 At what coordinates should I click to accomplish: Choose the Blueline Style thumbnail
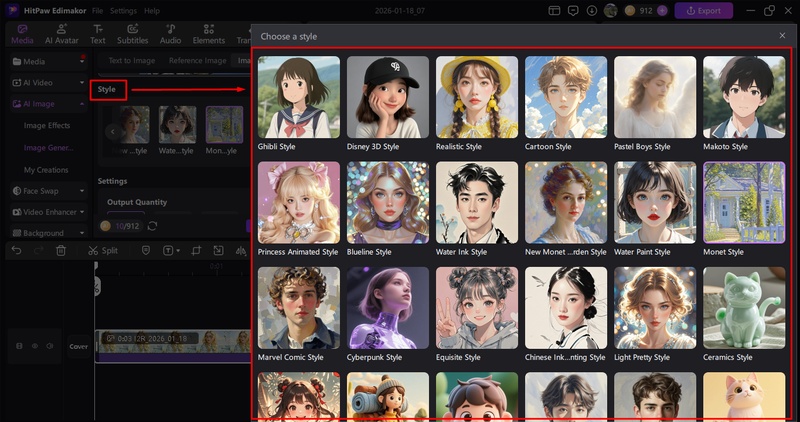click(388, 203)
